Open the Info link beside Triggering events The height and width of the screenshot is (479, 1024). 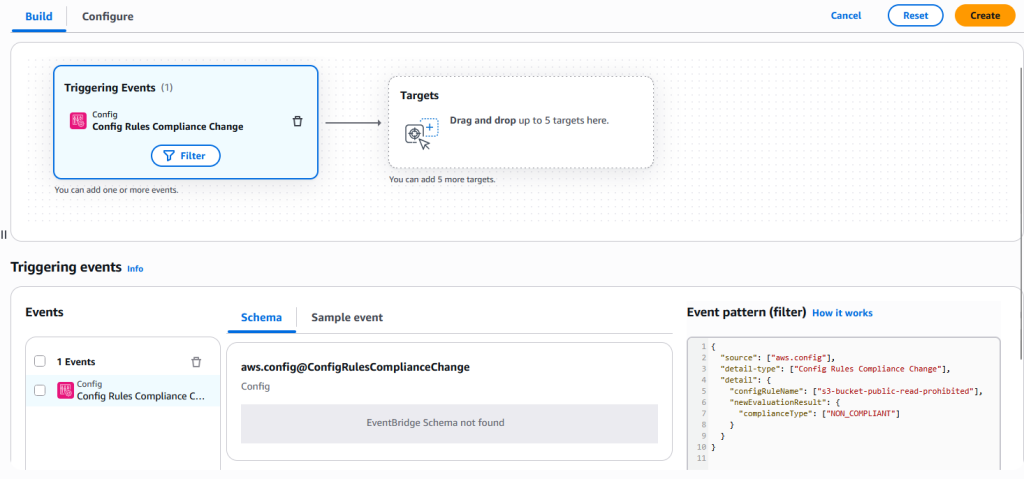(x=135, y=269)
